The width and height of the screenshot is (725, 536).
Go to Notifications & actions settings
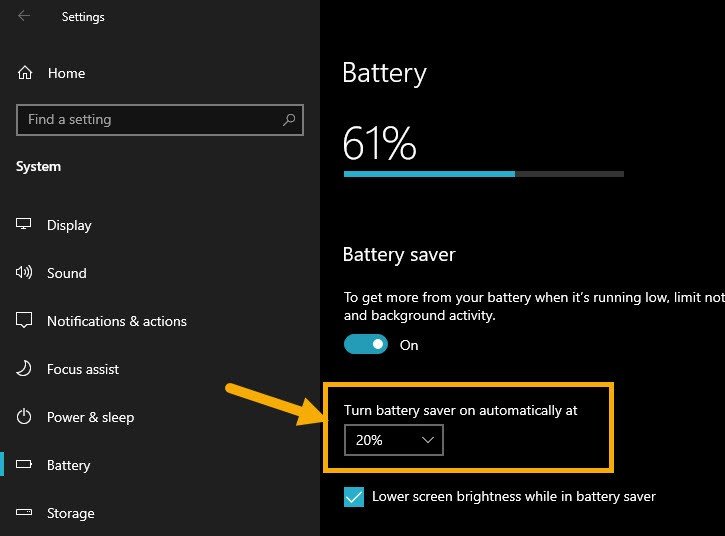[117, 321]
